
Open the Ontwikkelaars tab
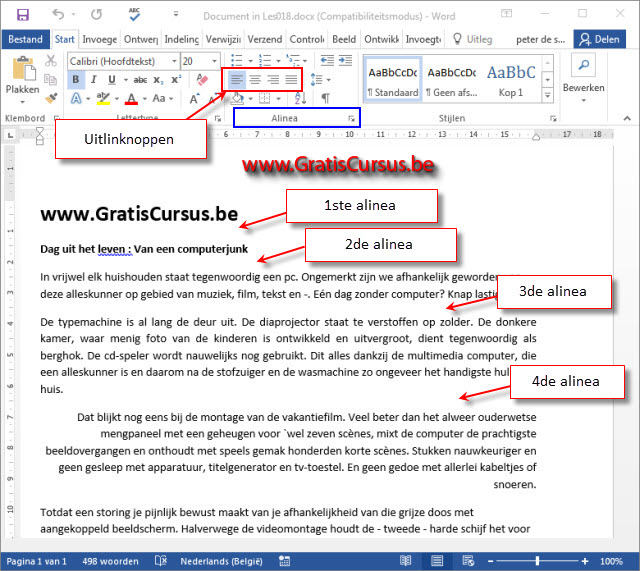382,40
